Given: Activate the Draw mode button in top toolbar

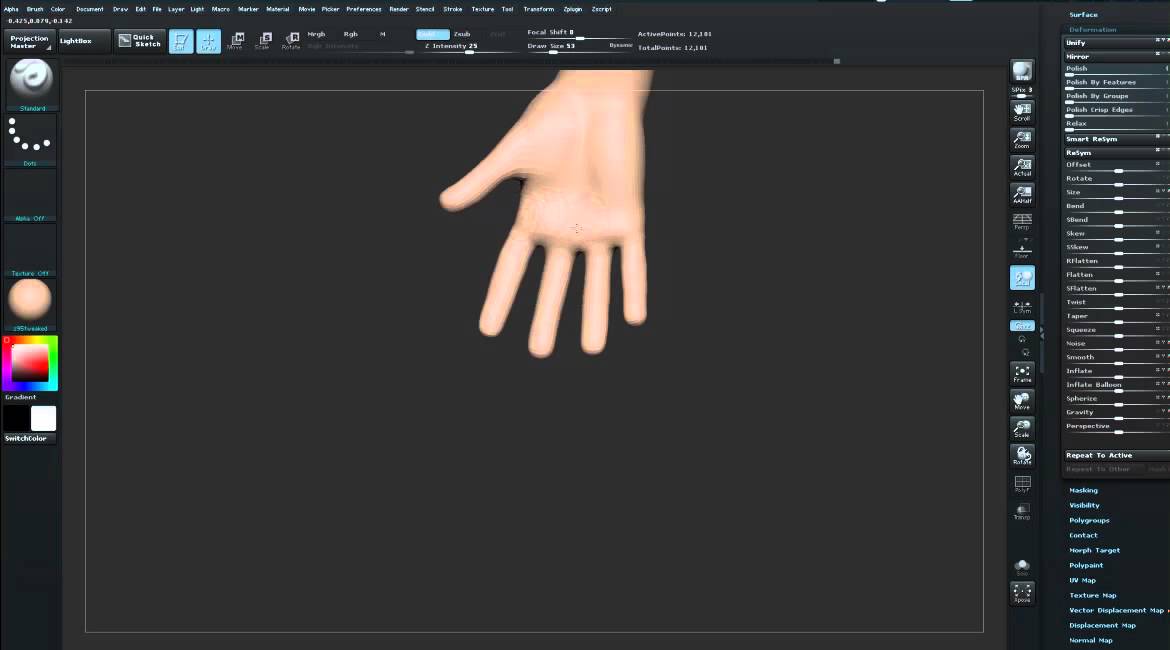Looking at the screenshot, I should coord(208,41).
